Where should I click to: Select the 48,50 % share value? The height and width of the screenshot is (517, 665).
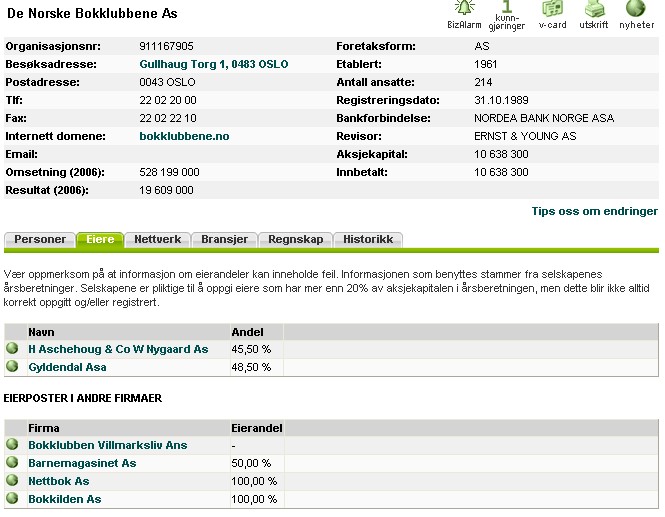coord(251,367)
